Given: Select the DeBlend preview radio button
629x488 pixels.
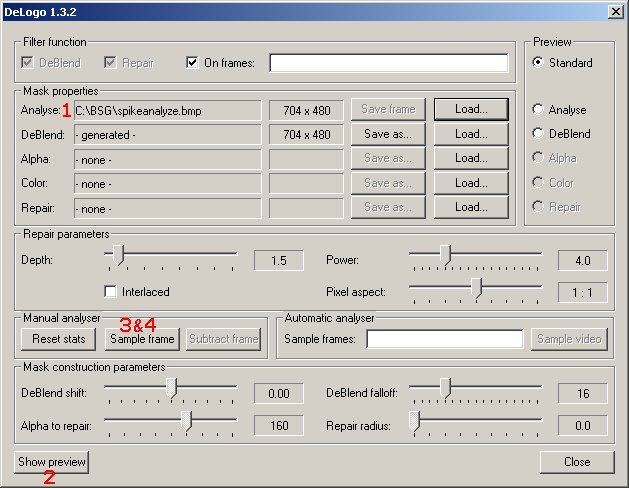Looking at the screenshot, I should click(x=538, y=134).
